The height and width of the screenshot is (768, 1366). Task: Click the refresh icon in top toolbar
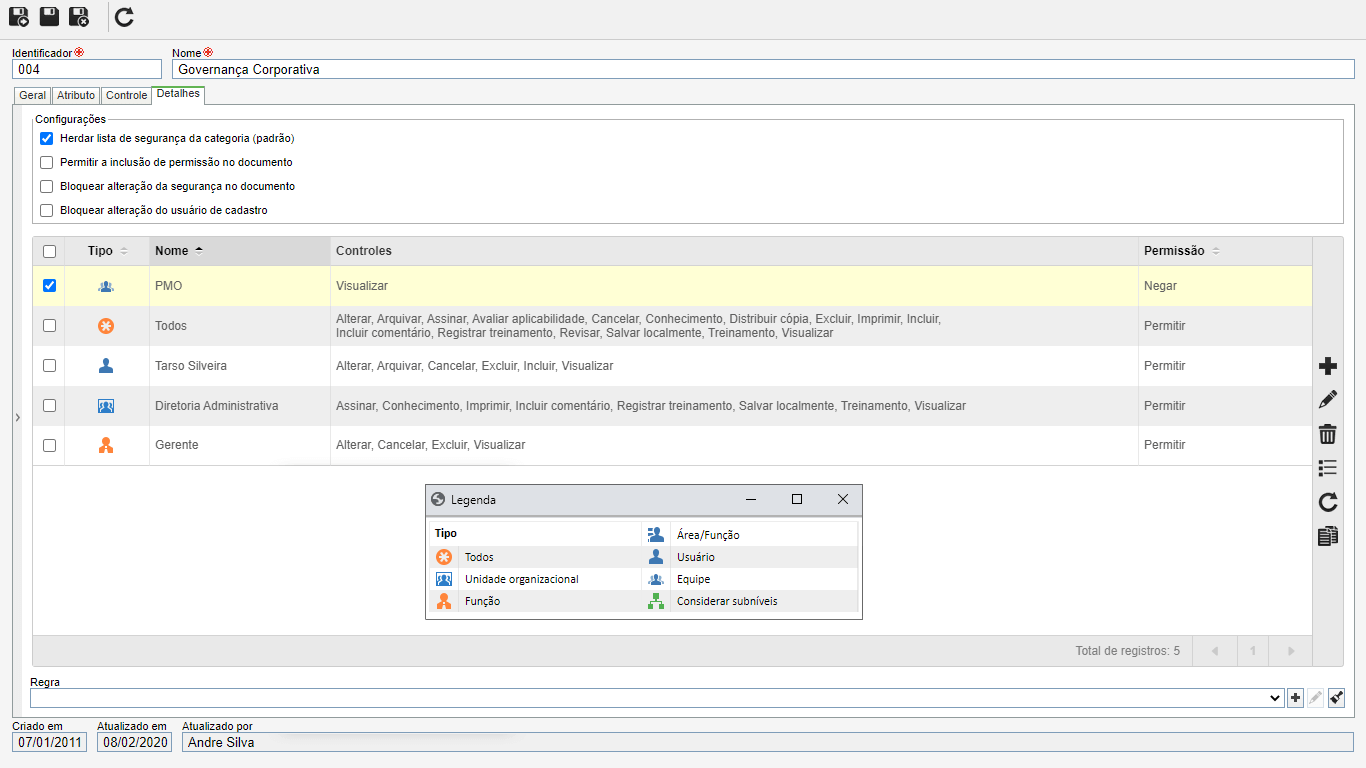(124, 16)
